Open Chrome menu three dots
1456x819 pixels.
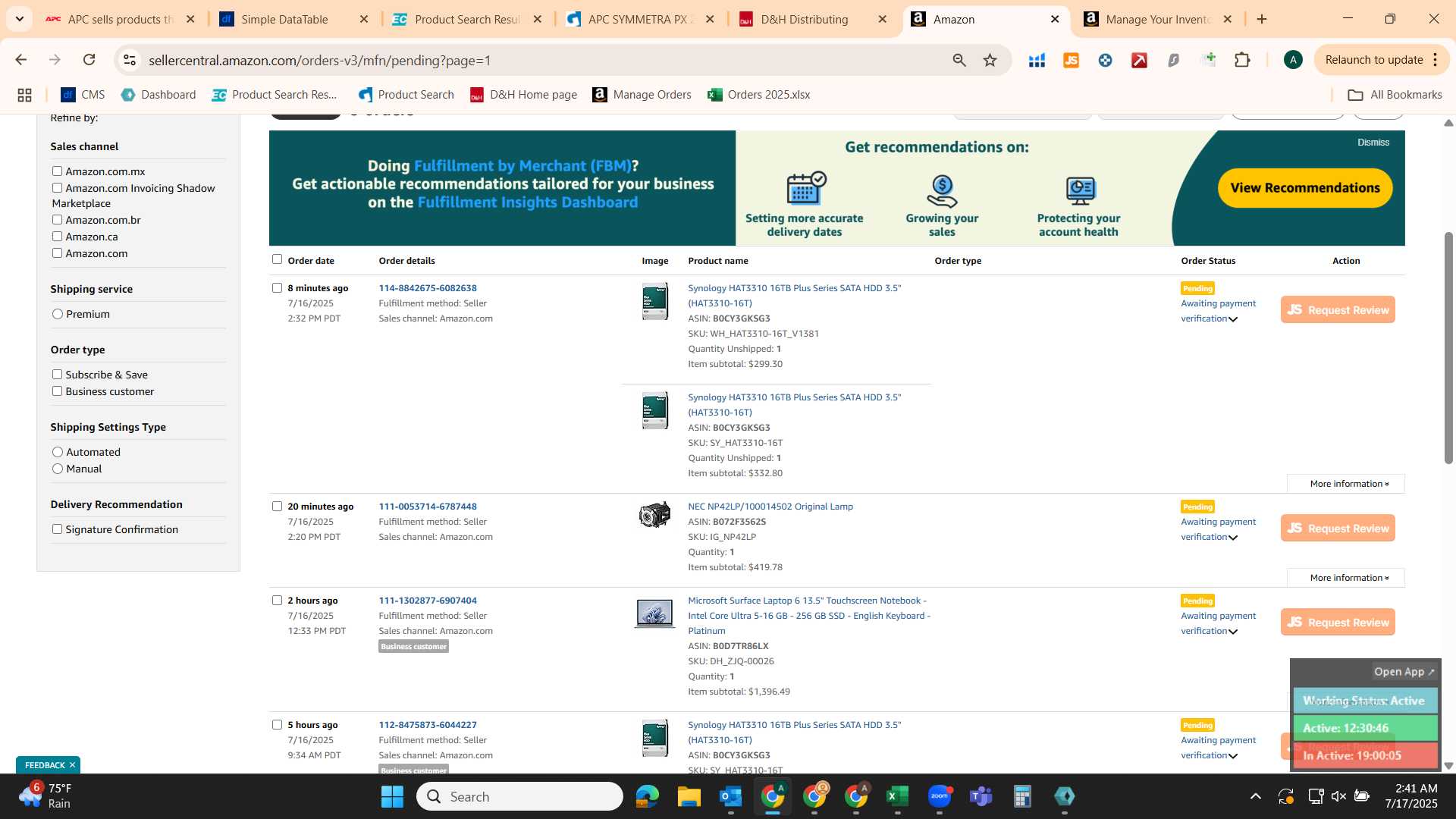click(x=1436, y=60)
